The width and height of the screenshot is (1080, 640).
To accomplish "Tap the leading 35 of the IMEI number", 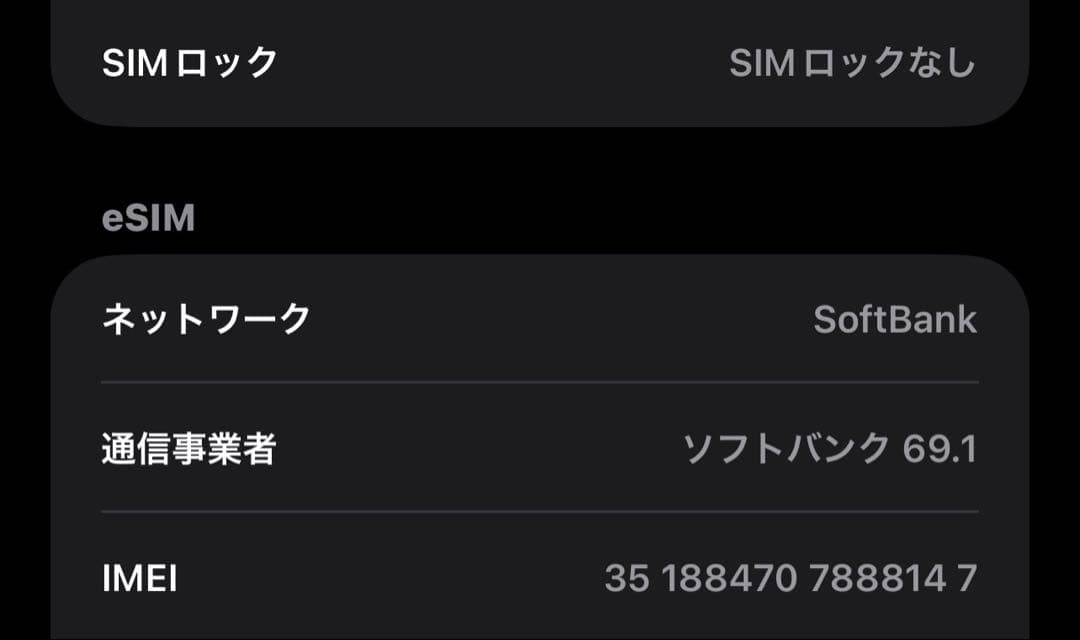I will tap(627, 578).
